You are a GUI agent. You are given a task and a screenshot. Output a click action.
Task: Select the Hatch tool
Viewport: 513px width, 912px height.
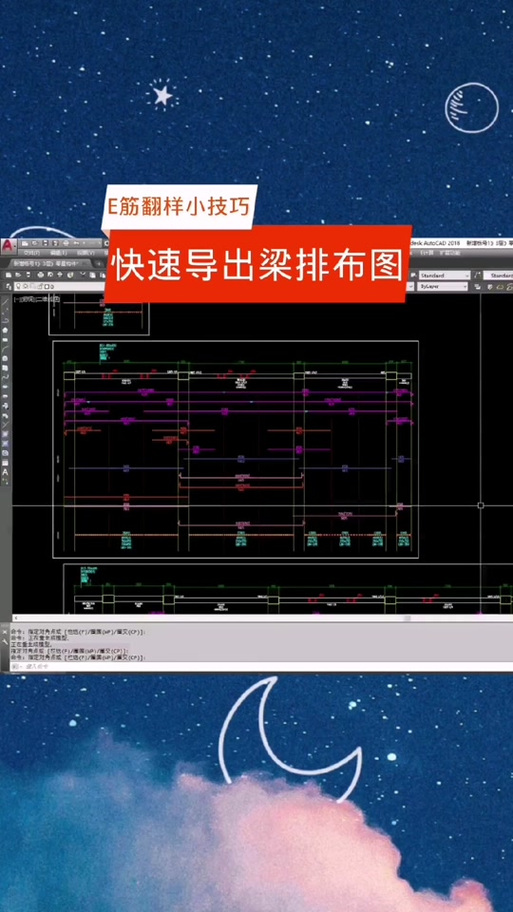[5, 434]
